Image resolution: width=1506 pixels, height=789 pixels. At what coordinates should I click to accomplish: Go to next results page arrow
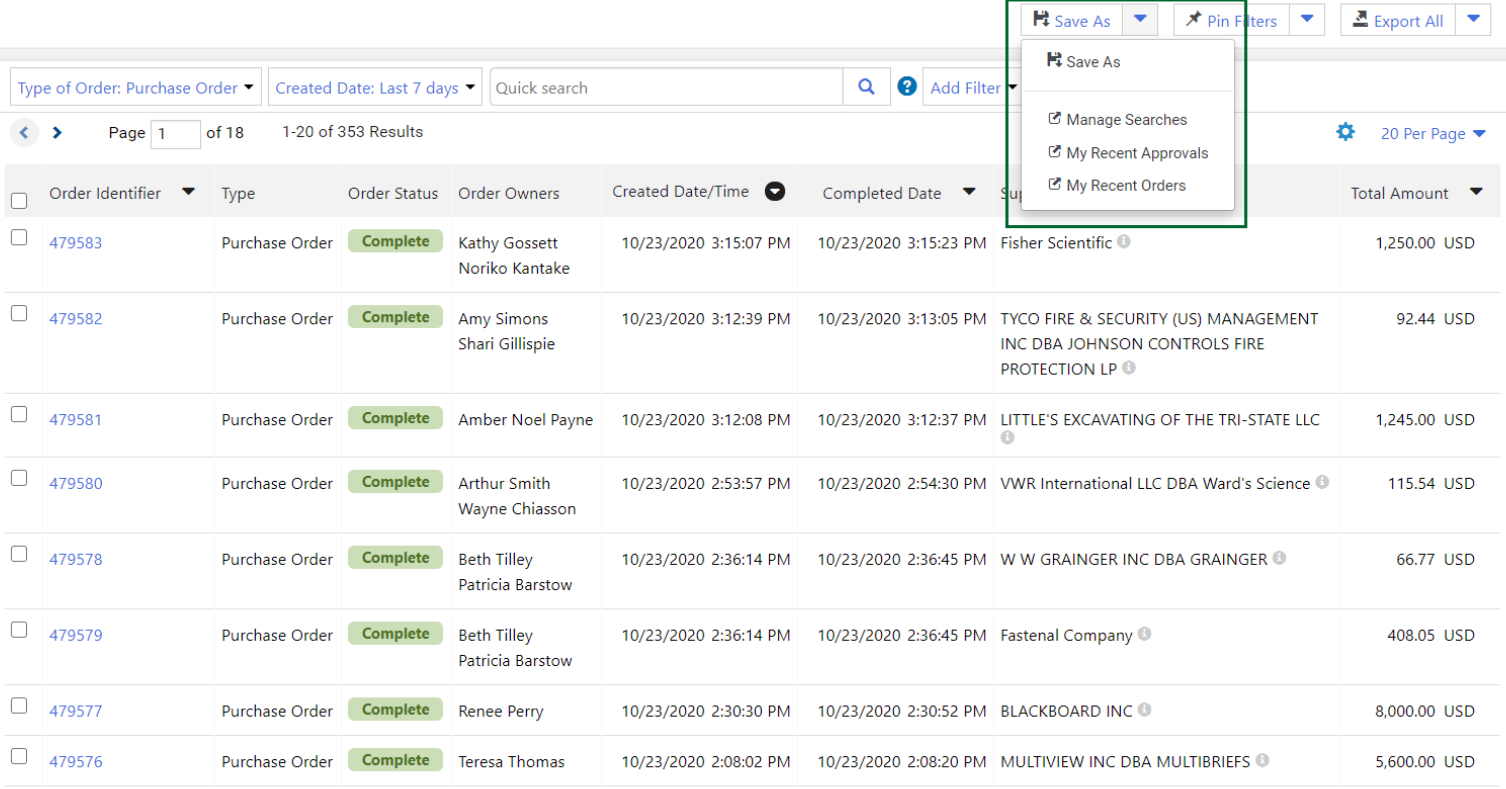pos(57,132)
